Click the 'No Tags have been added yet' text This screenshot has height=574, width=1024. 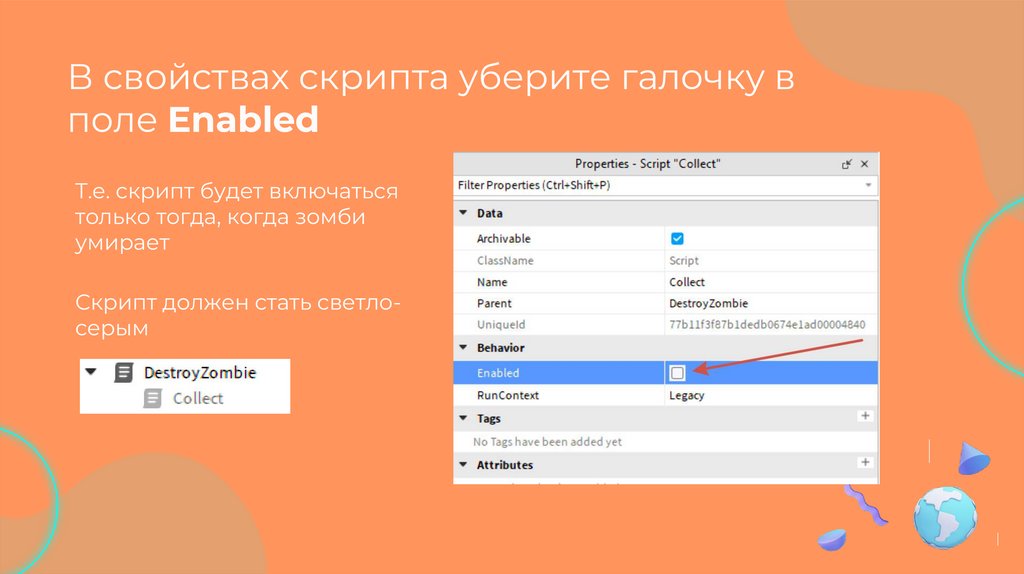[x=547, y=442]
